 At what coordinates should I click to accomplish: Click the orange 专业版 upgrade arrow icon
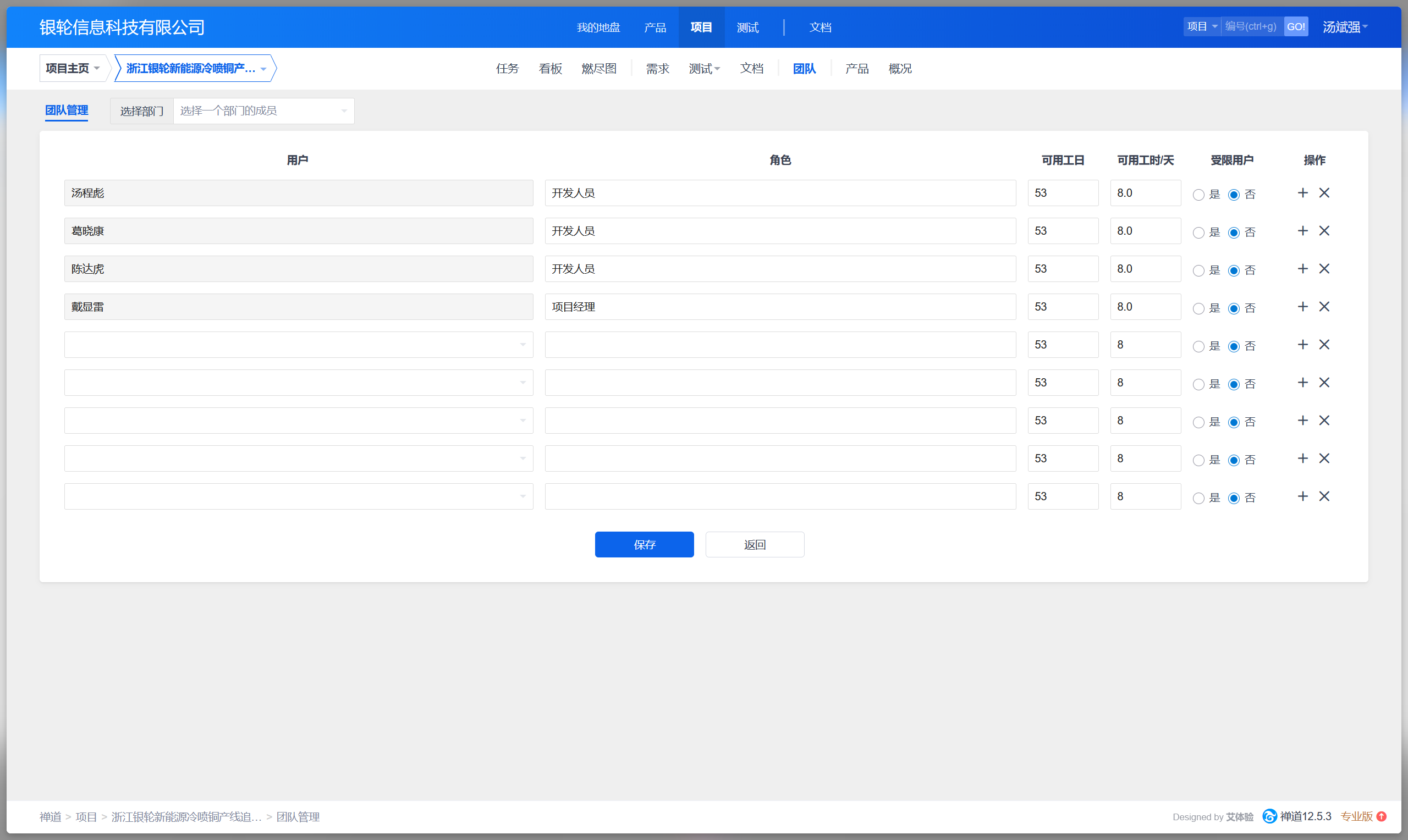tap(1382, 816)
